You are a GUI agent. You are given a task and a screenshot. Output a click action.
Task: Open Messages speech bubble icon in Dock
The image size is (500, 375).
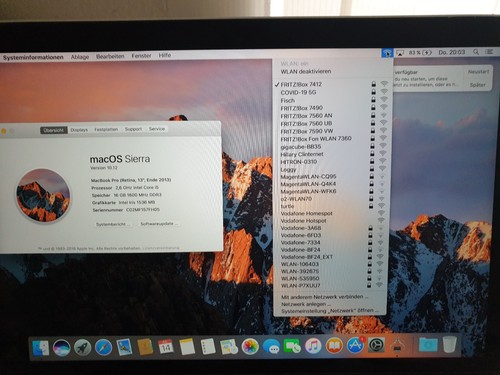271,346
